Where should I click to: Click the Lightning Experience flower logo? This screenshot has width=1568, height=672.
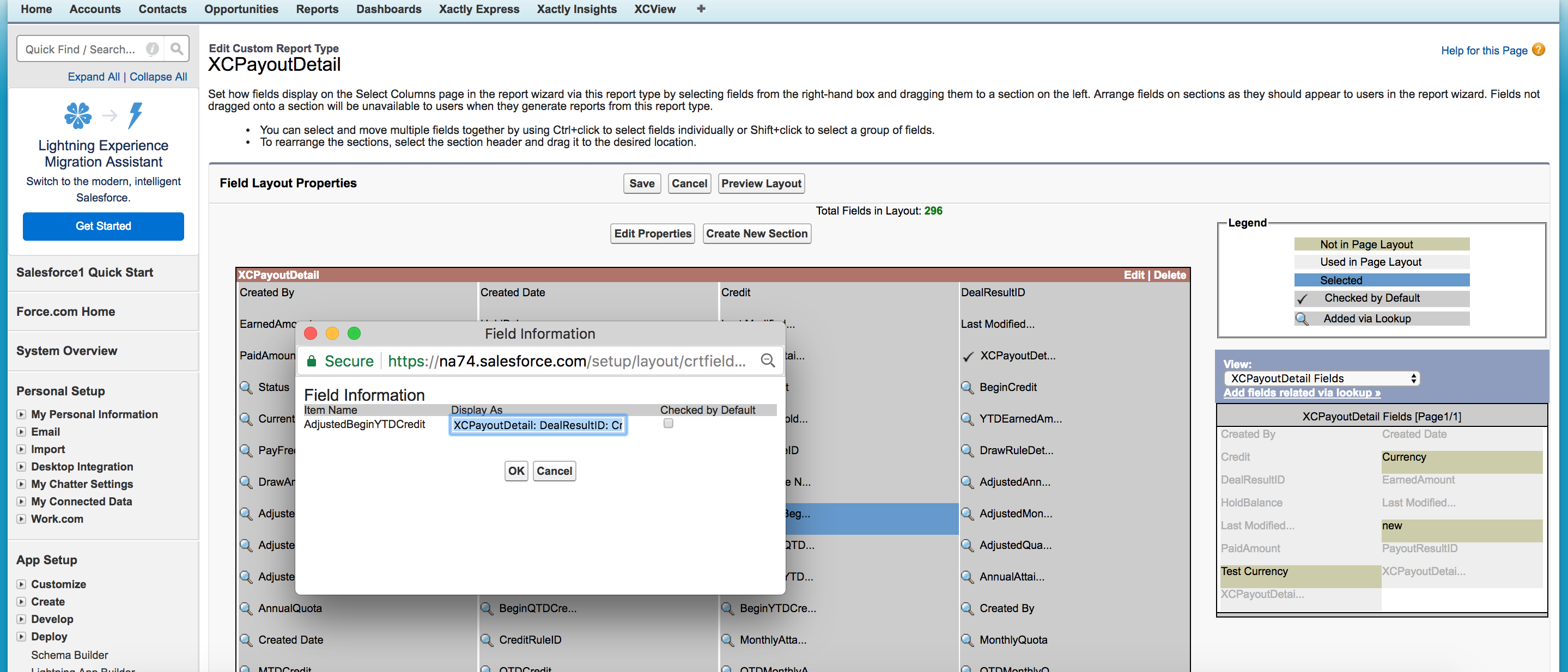(x=78, y=115)
